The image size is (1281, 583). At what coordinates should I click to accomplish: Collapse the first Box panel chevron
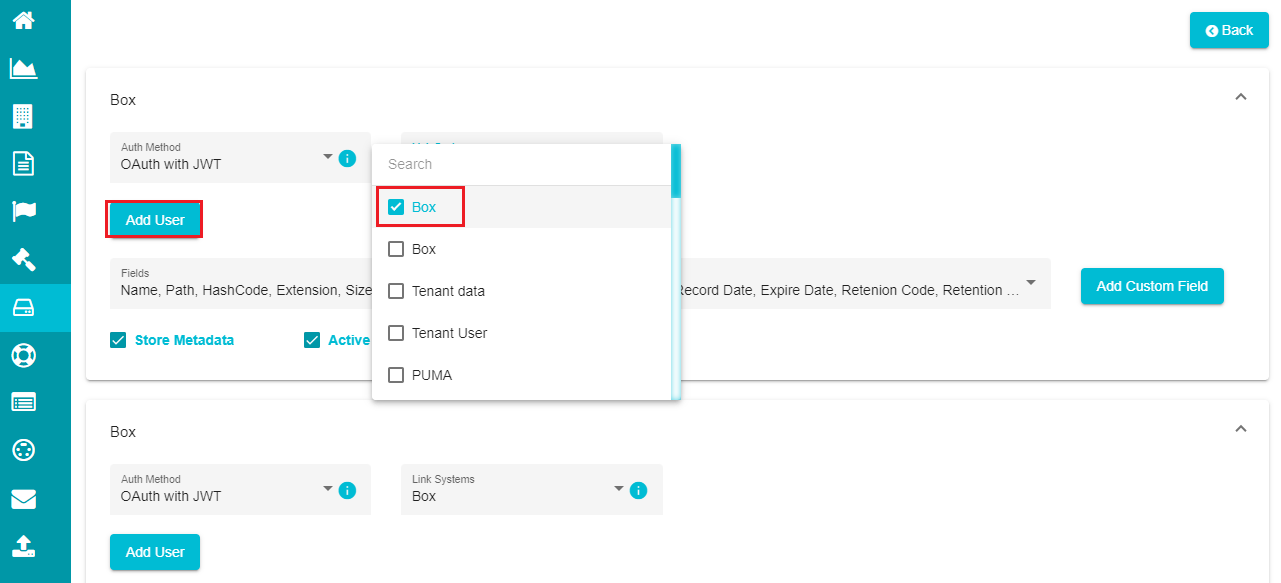click(x=1241, y=97)
